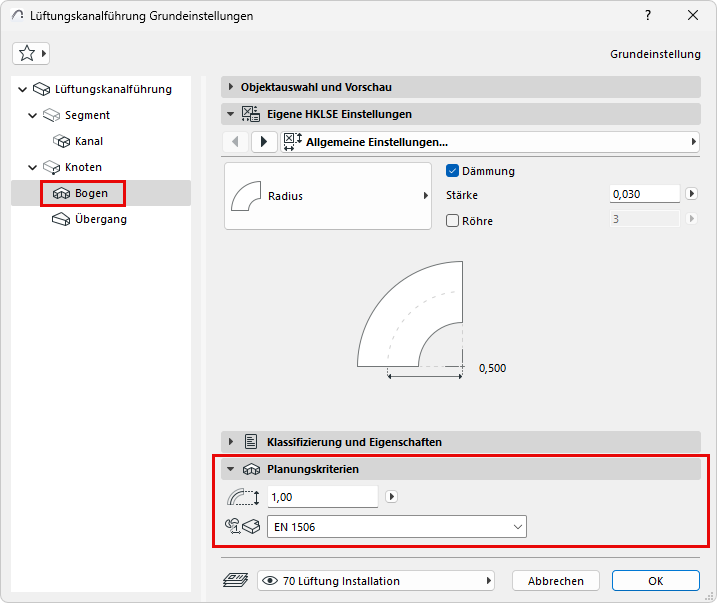Screen dimensions: 717x603
Task: Click the duct standard icon beside EN 1506
Action: [x=242, y=527]
